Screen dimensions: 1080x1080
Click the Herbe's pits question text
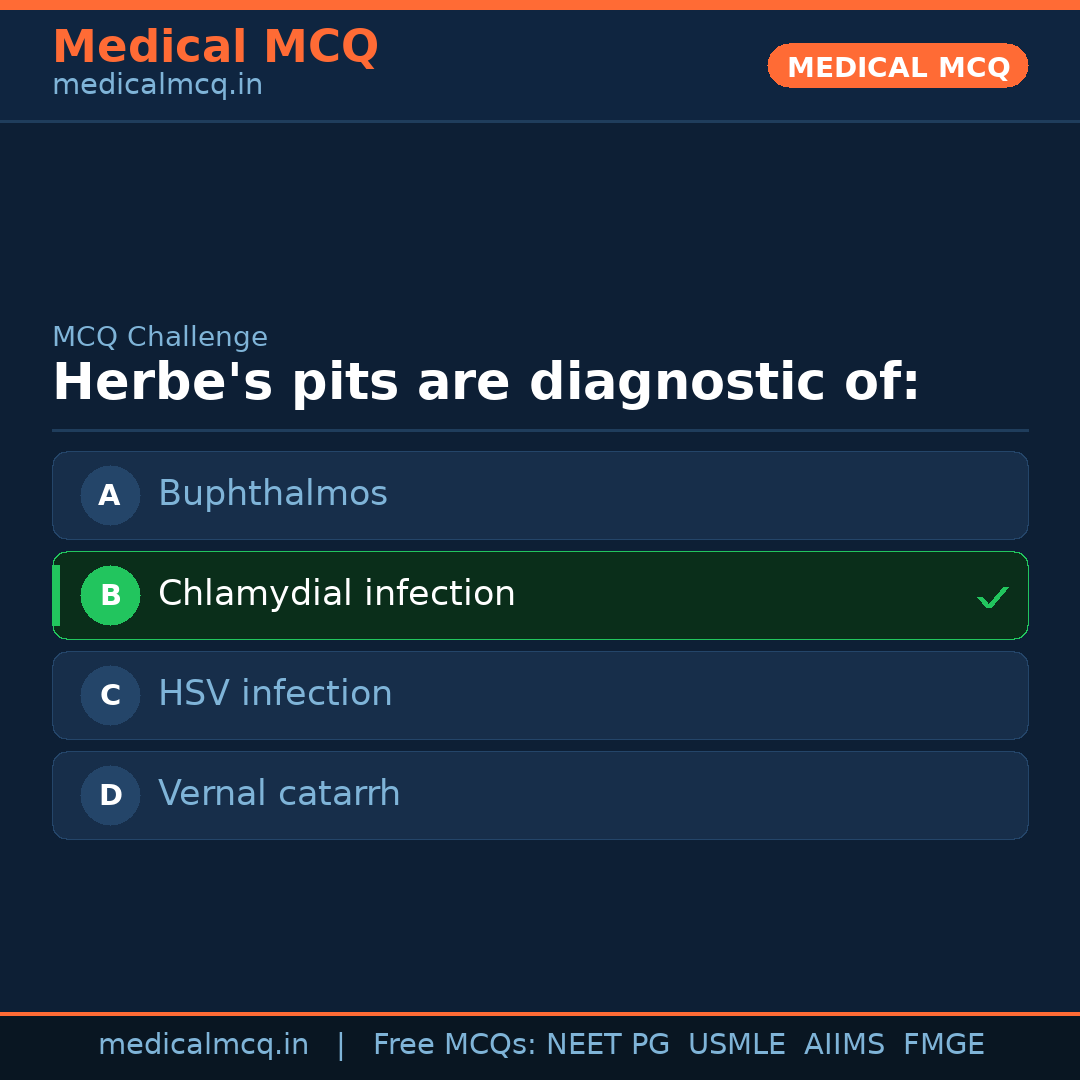pyautogui.click(x=486, y=383)
